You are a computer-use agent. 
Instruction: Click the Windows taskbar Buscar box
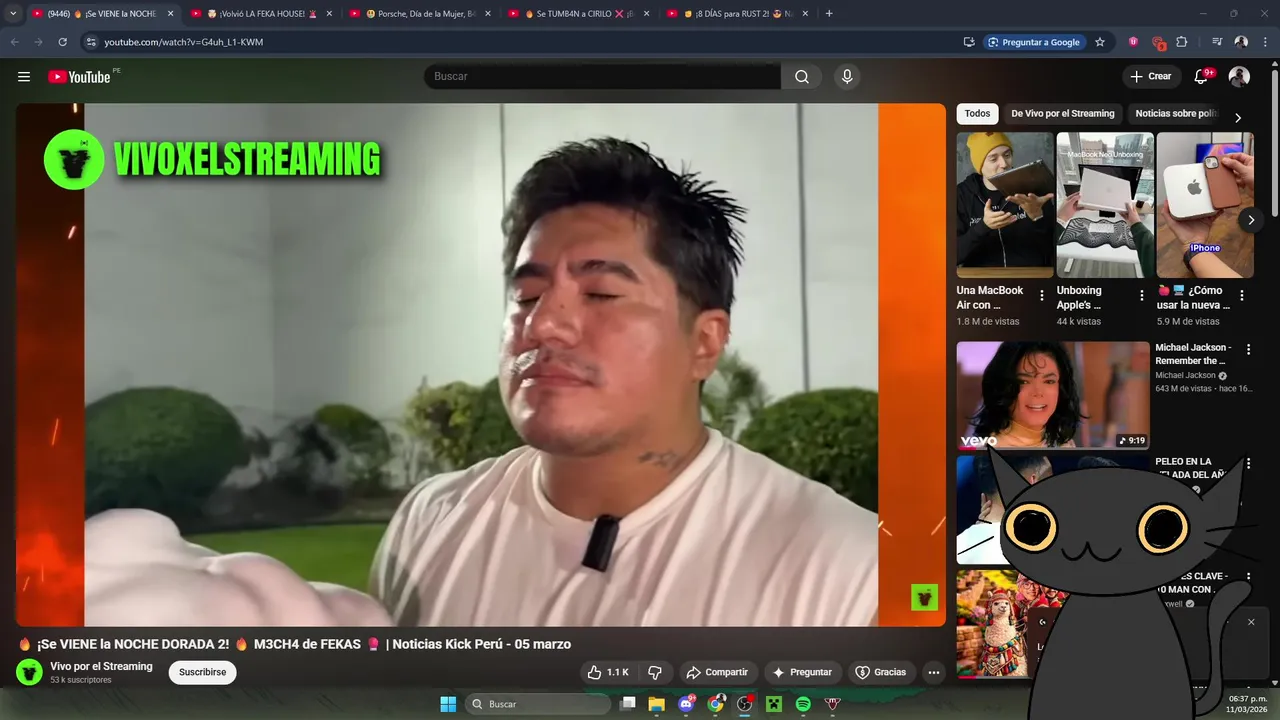(538, 704)
